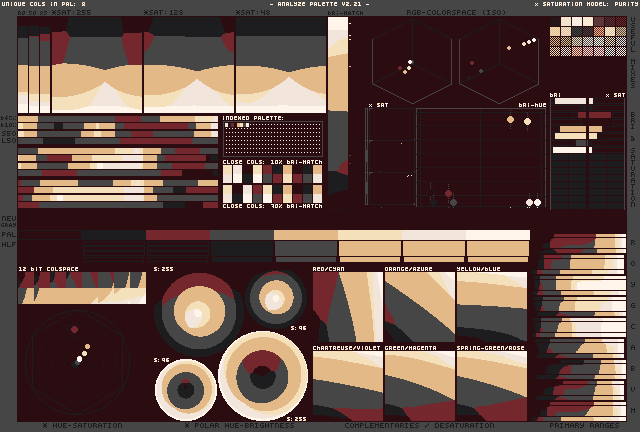Screen dimensions: 640x432
Task: Click the Primary Ranges label
Action: coord(586,426)
